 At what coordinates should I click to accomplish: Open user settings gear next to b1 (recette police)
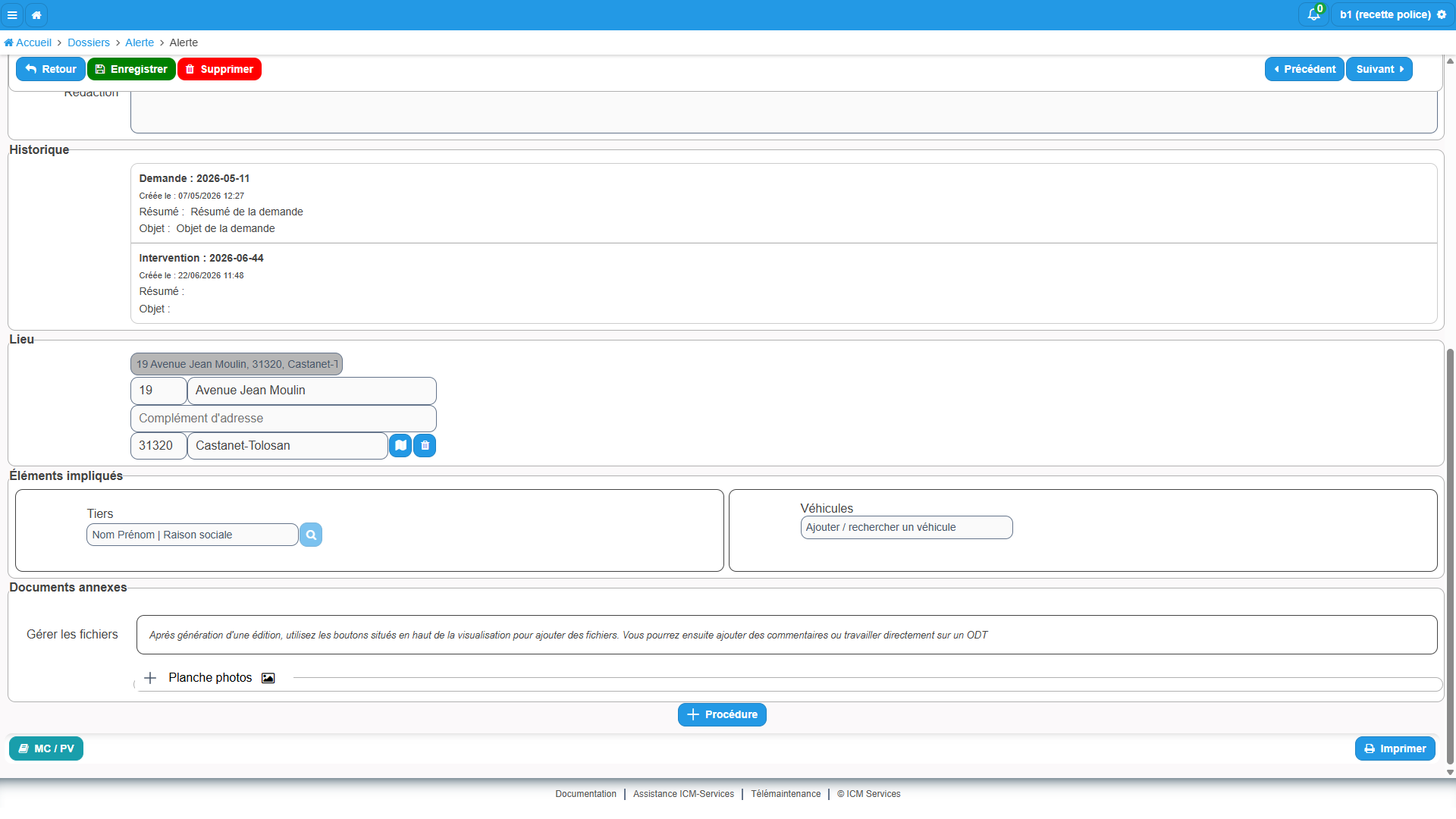[x=1442, y=14]
